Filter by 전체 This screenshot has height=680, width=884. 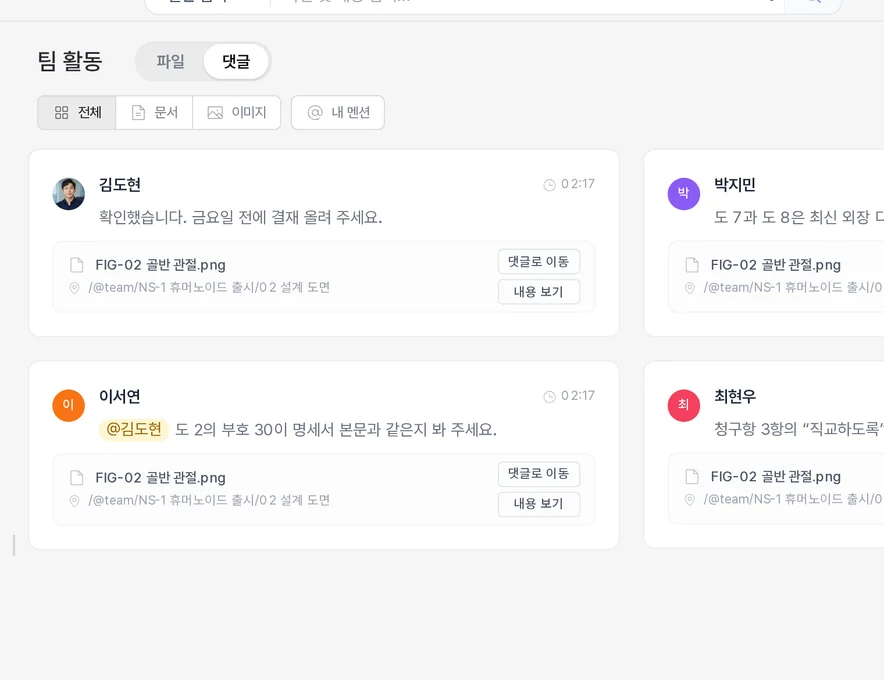click(x=77, y=113)
